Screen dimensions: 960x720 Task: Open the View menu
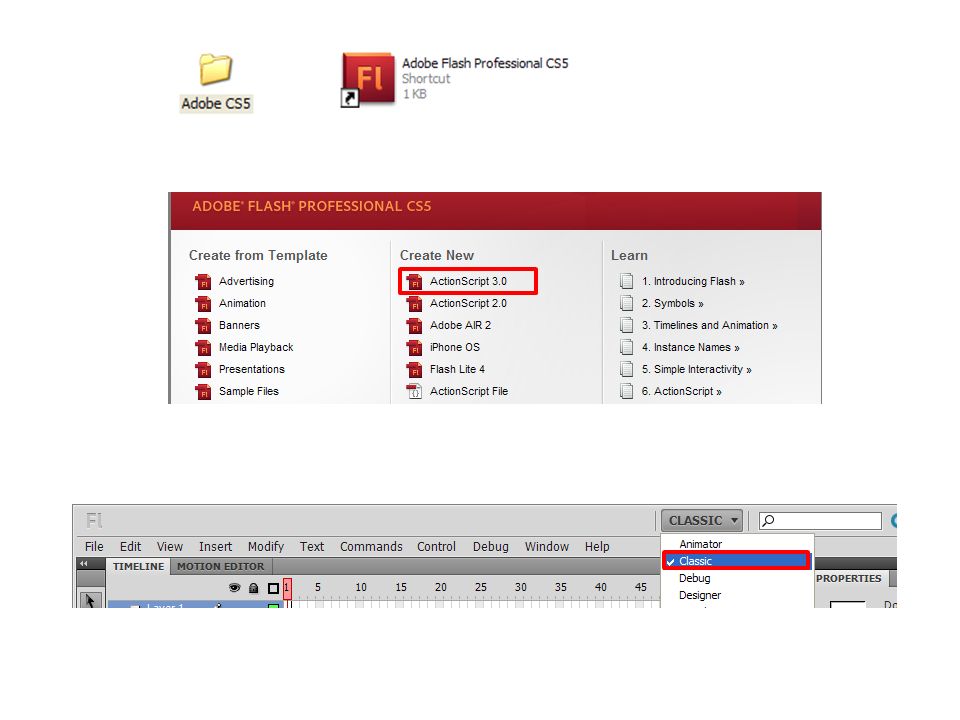[170, 547]
